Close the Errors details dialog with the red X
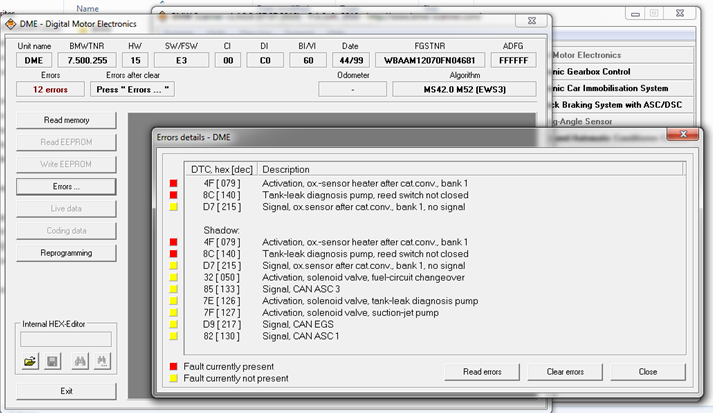The width and height of the screenshot is (713, 413). click(x=684, y=134)
